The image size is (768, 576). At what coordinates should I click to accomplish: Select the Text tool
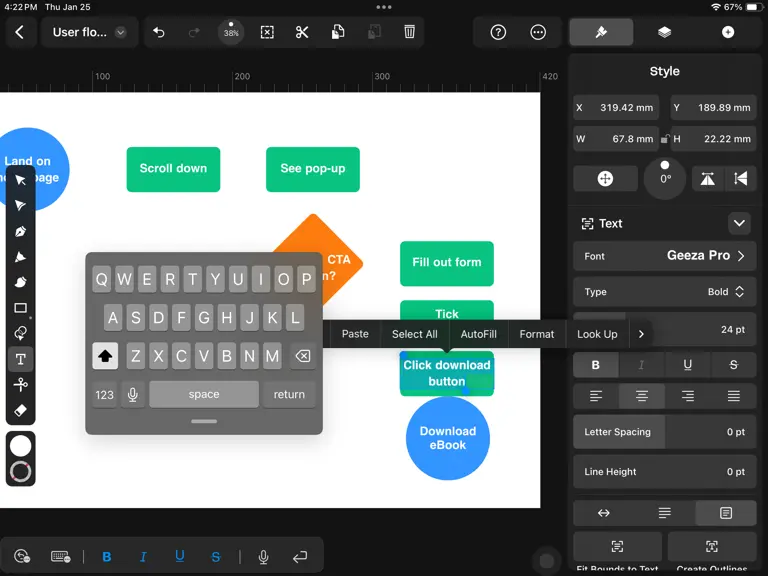[x=21, y=359]
